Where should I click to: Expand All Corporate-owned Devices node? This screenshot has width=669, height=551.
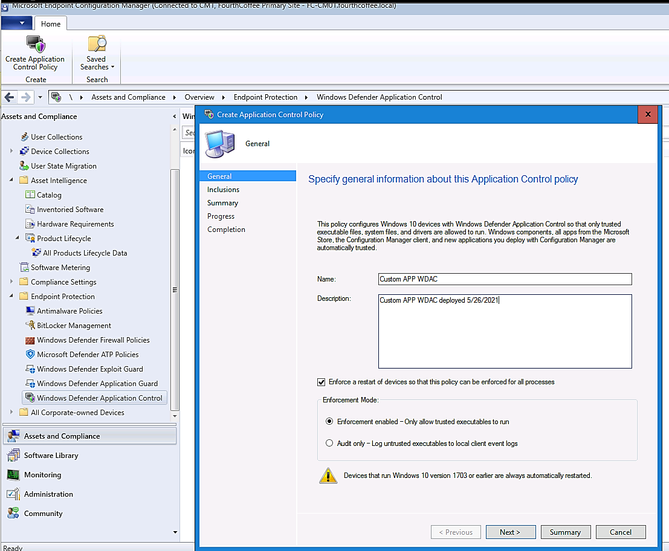click(12, 412)
